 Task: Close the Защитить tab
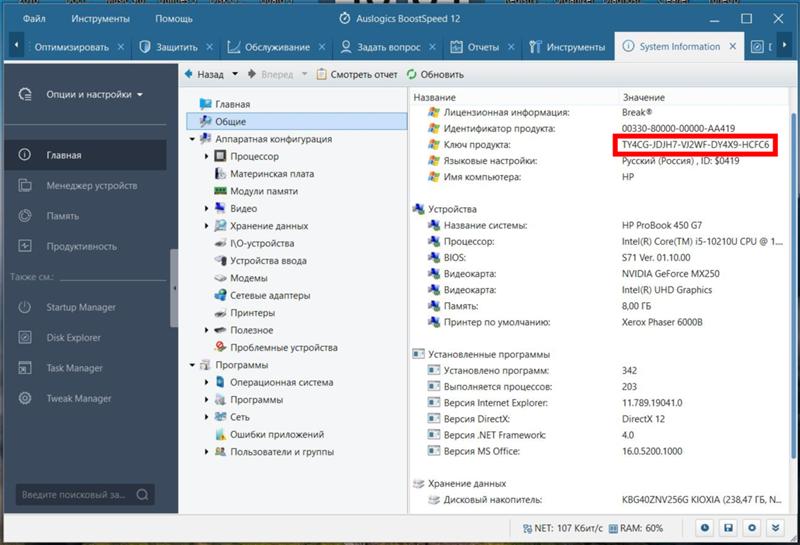[x=210, y=47]
